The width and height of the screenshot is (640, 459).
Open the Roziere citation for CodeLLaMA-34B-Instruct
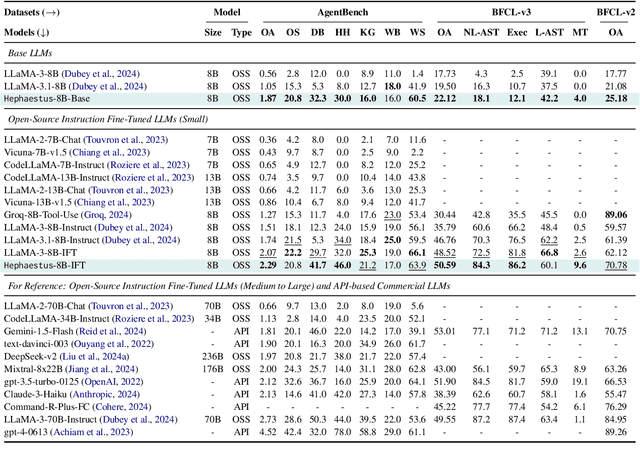pyautogui.click(x=153, y=319)
